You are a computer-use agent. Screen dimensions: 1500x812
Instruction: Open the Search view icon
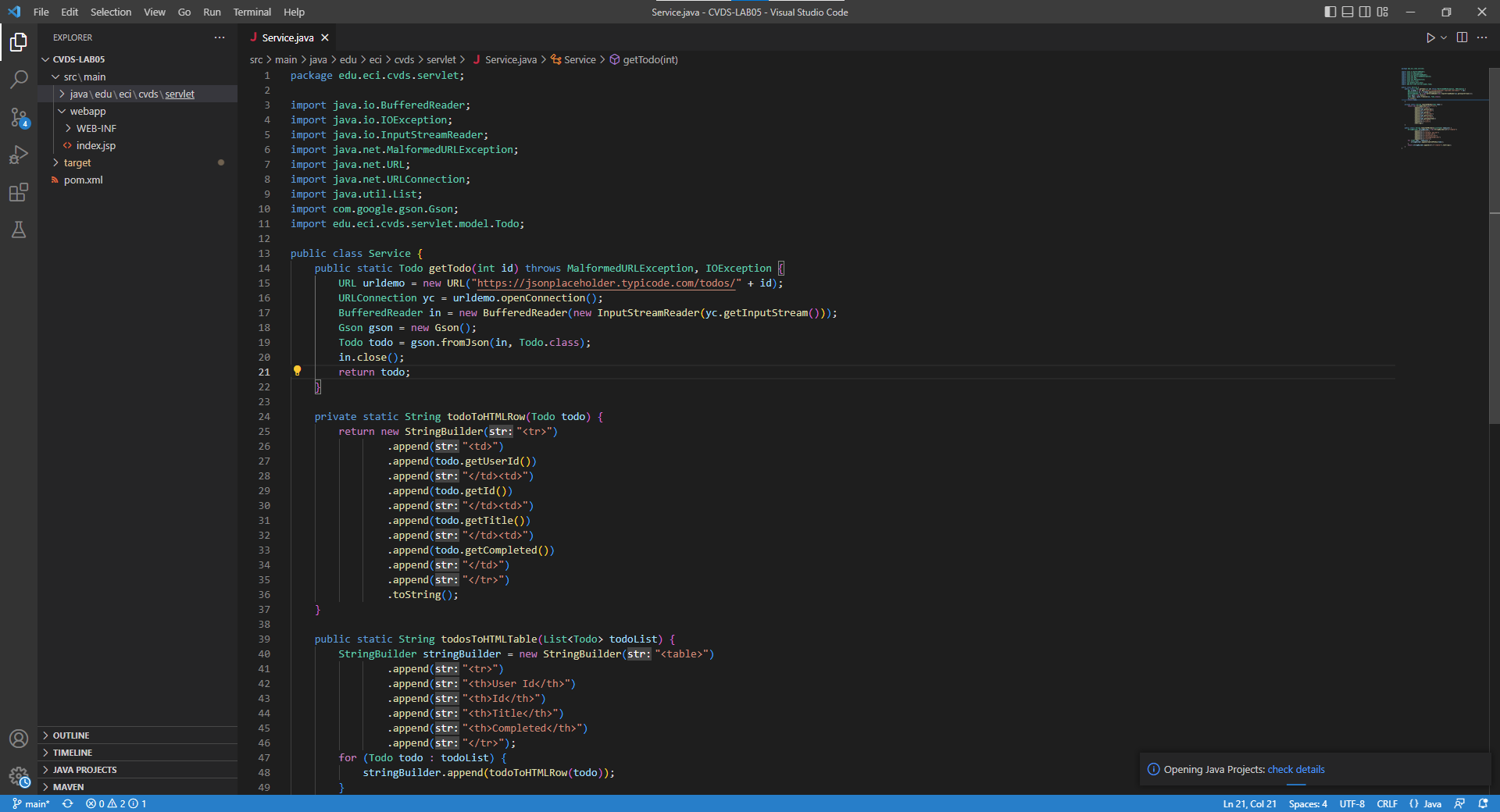pyautogui.click(x=19, y=79)
